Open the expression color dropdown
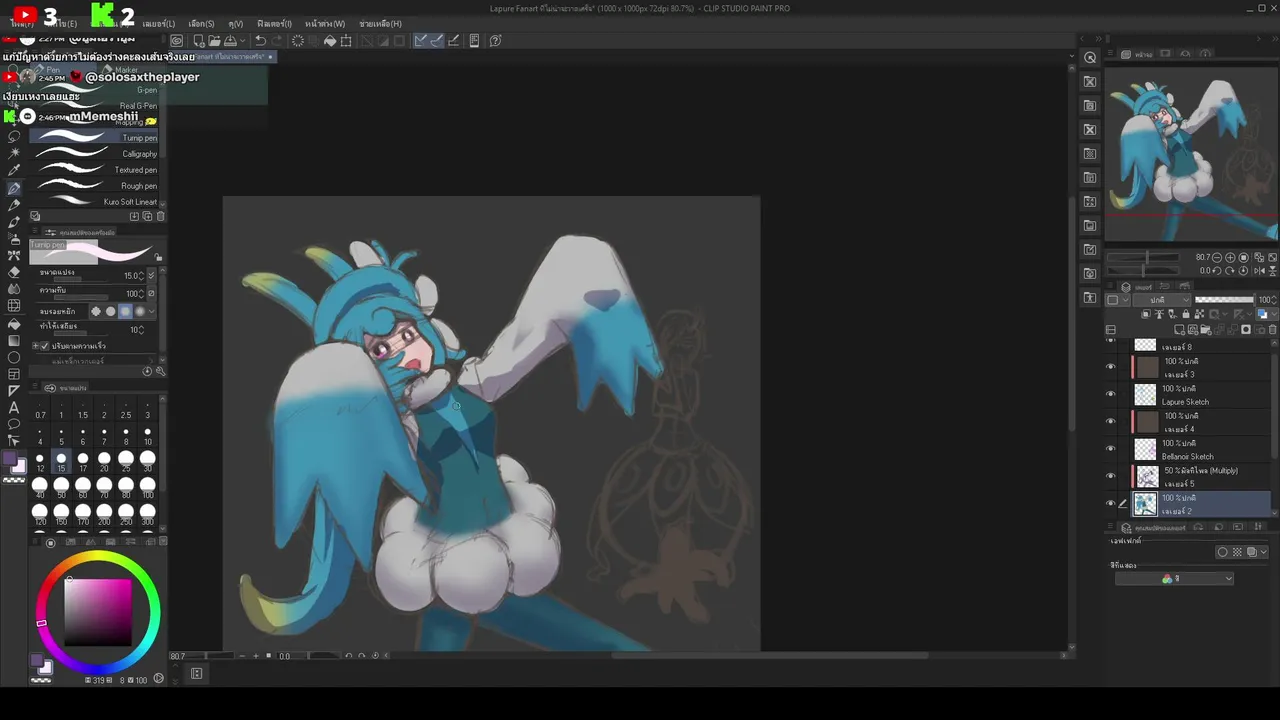 1174,579
